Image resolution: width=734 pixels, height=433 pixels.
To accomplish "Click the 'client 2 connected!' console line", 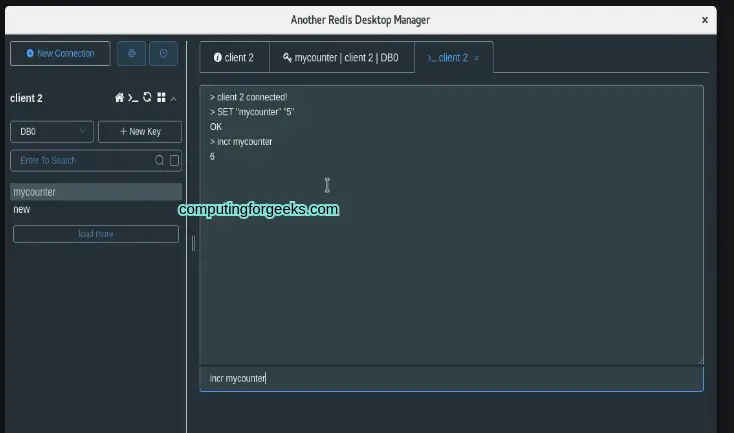I will pyautogui.click(x=249, y=97).
